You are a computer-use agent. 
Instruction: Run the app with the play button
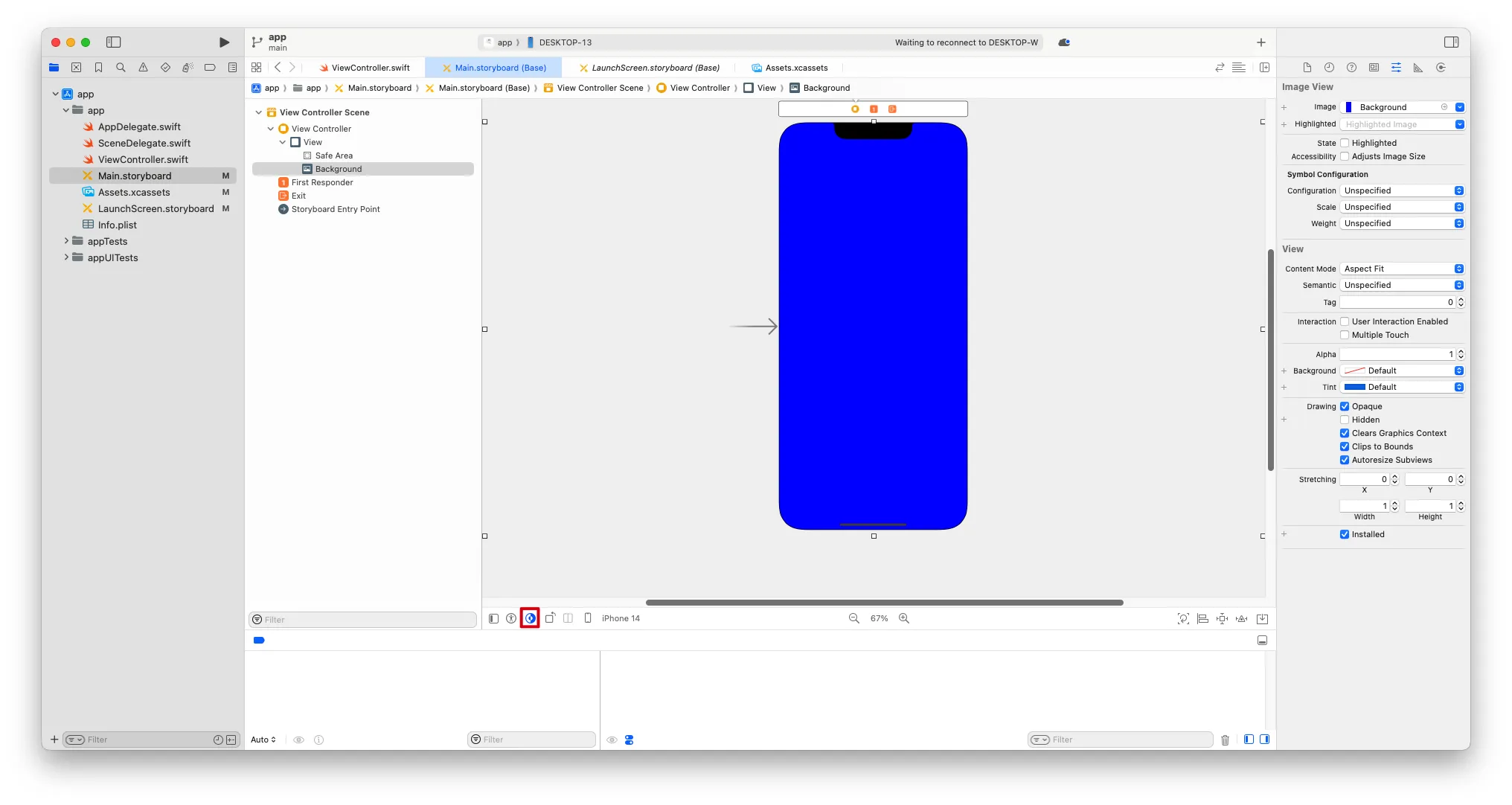pyautogui.click(x=224, y=42)
